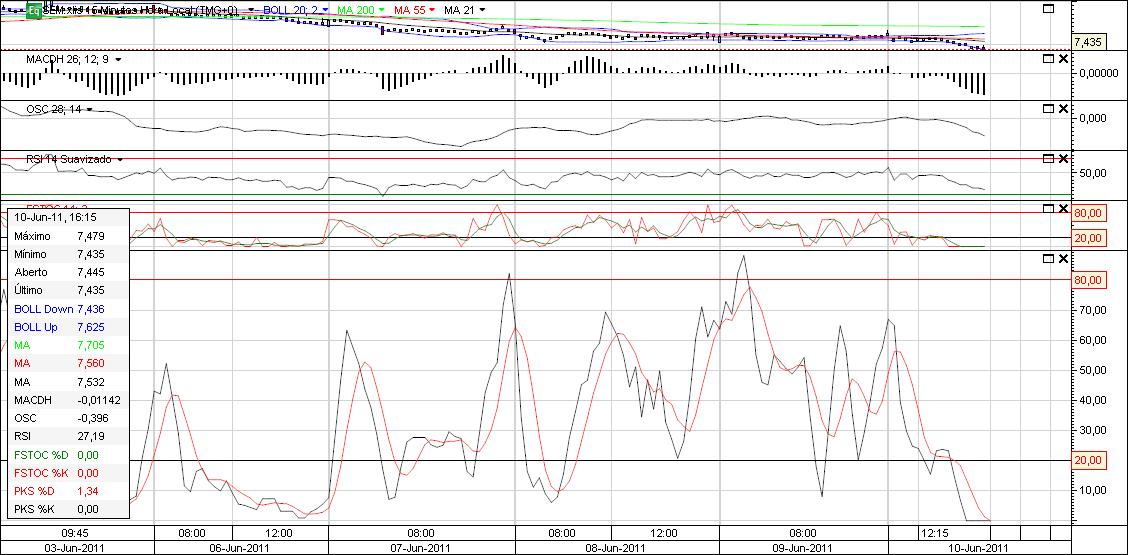Select the red MA 7,560 row
The height and width of the screenshot is (555, 1128).
[68, 364]
